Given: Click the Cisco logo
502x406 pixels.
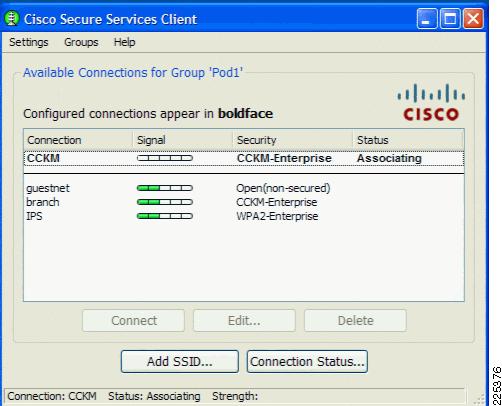Looking at the screenshot, I should [x=431, y=102].
